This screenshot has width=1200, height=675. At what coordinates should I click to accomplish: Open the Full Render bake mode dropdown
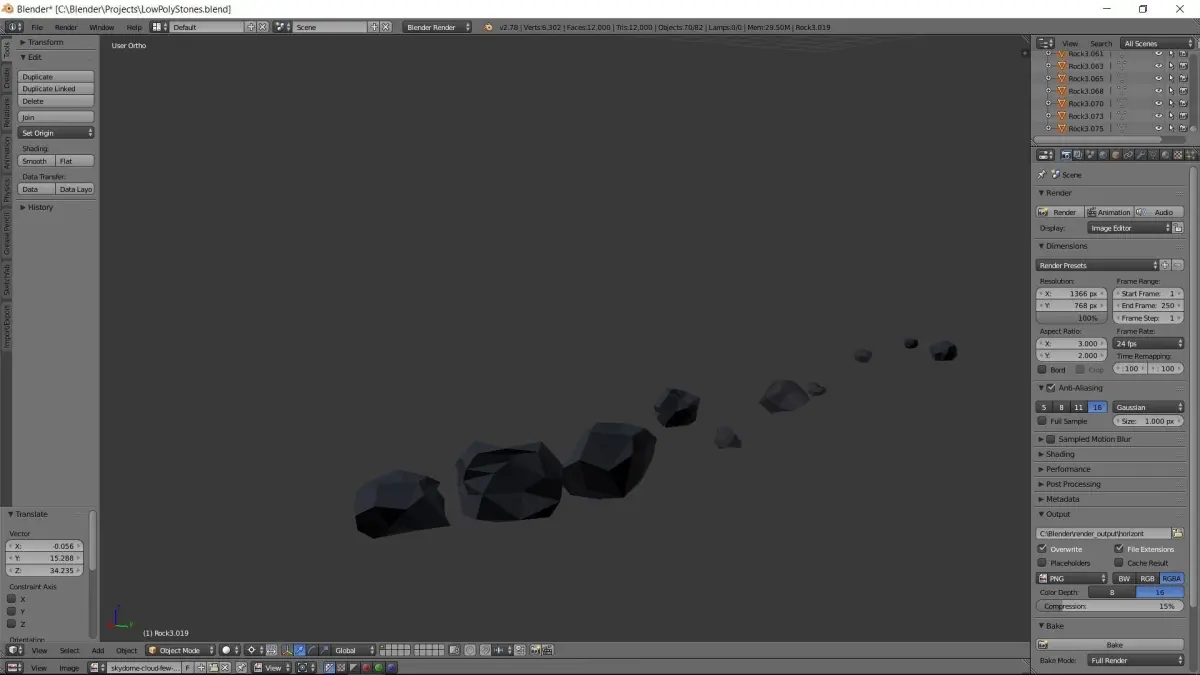(x=1136, y=660)
